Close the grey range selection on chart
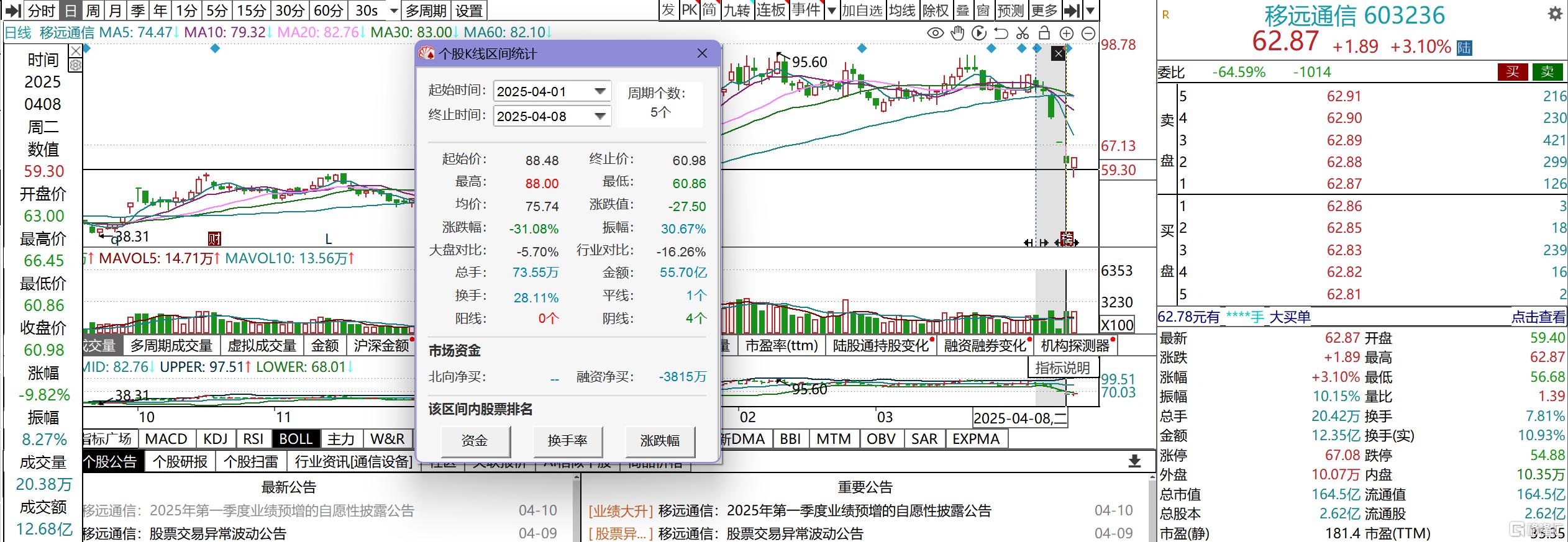Image resolution: width=1568 pixels, height=542 pixels. pyautogui.click(x=1058, y=54)
